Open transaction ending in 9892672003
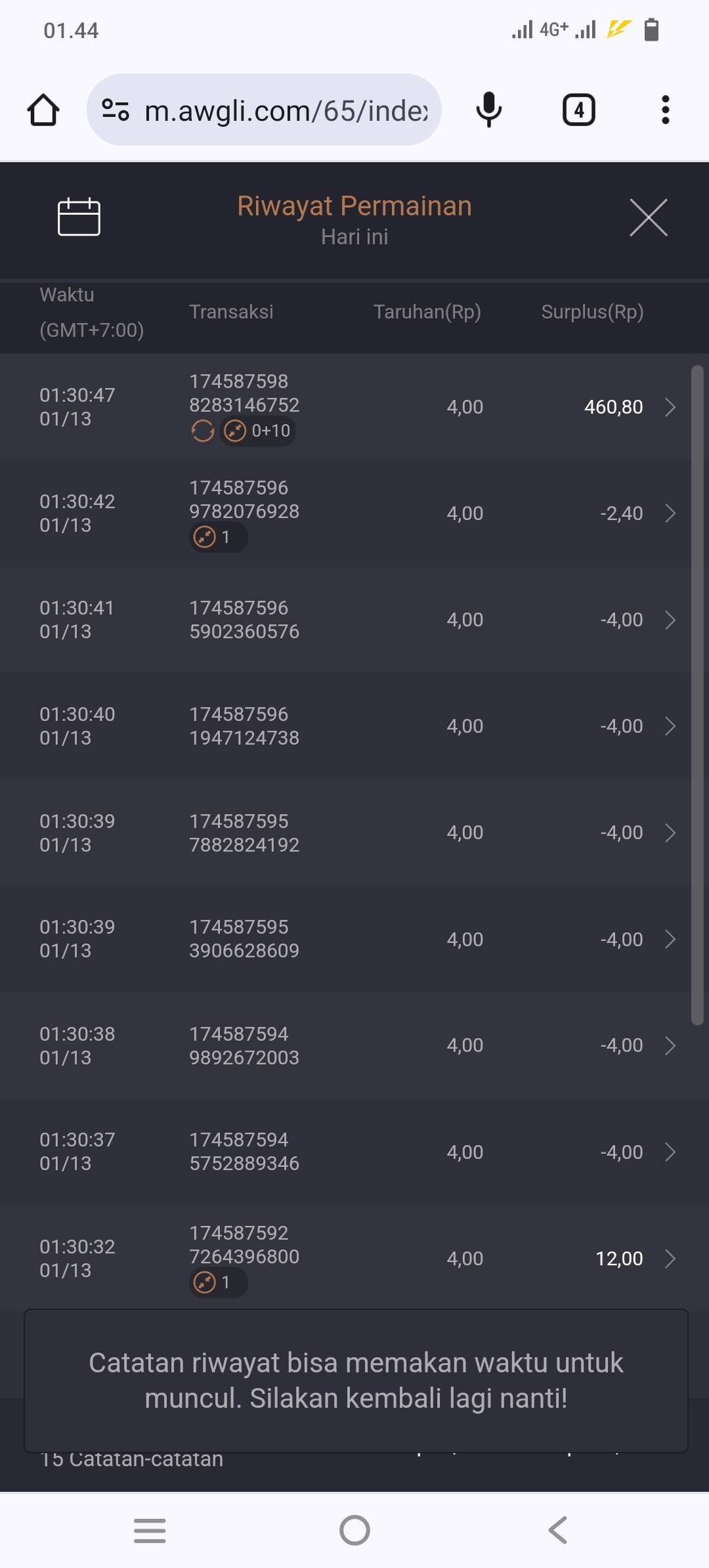The height and width of the screenshot is (1568, 709). (244, 1045)
